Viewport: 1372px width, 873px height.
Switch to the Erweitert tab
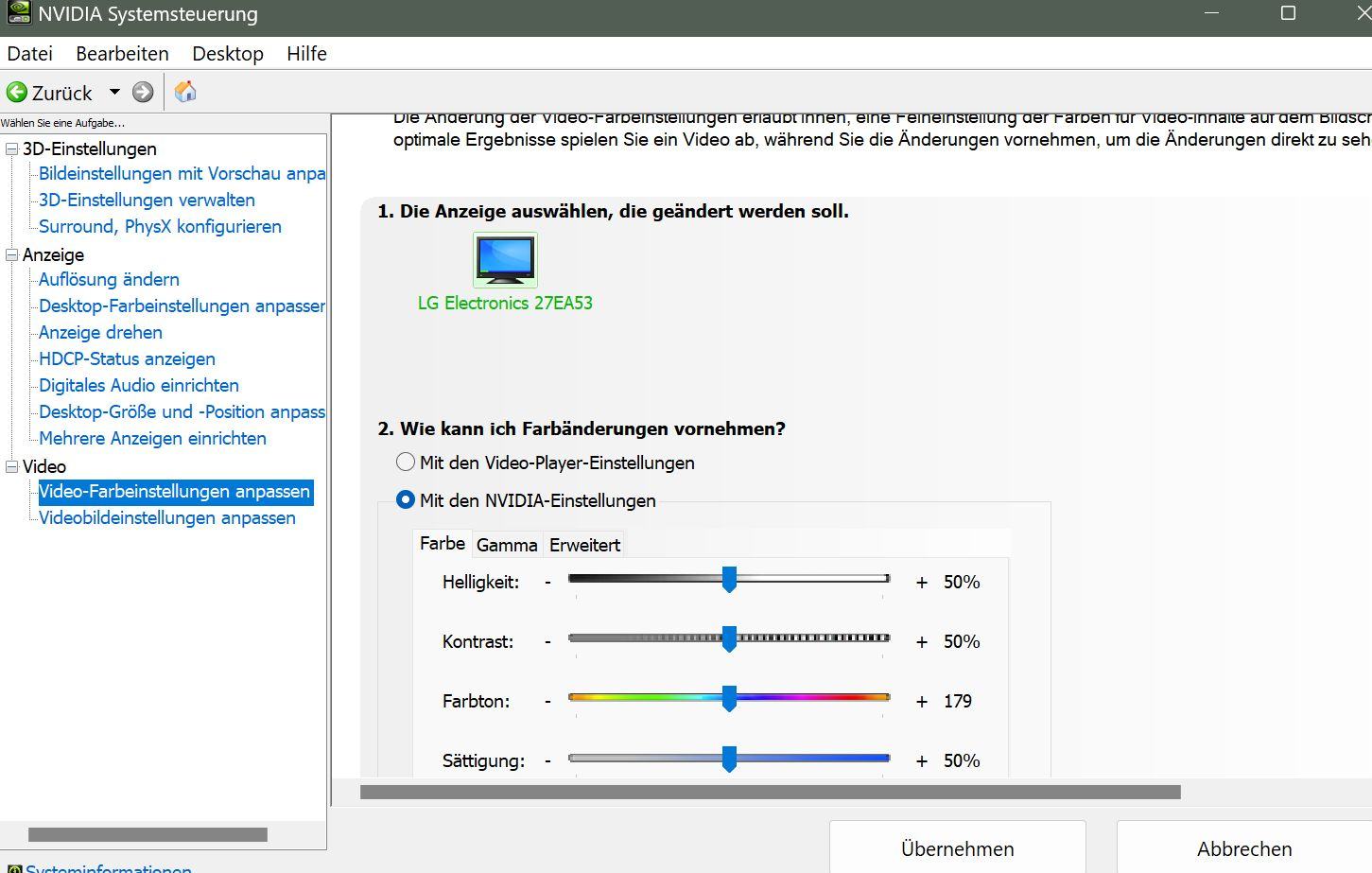coord(584,546)
